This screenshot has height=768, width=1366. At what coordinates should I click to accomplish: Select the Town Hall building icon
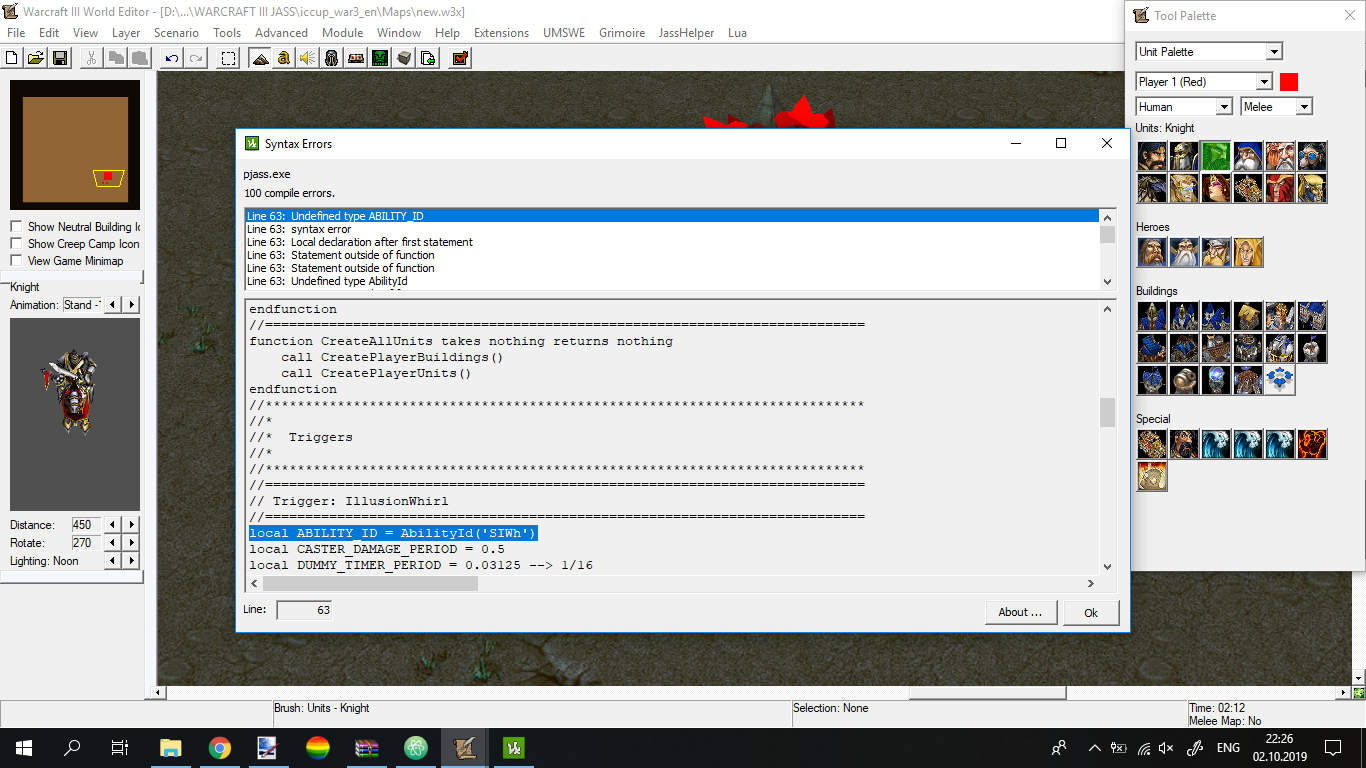[1152, 316]
